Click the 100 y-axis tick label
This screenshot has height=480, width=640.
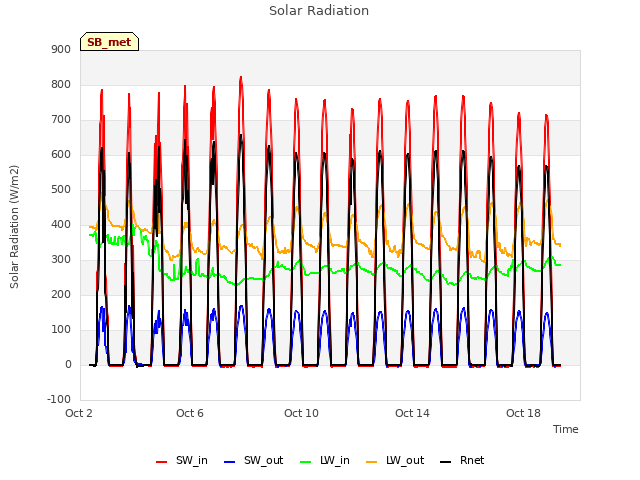pyautogui.click(x=61, y=329)
